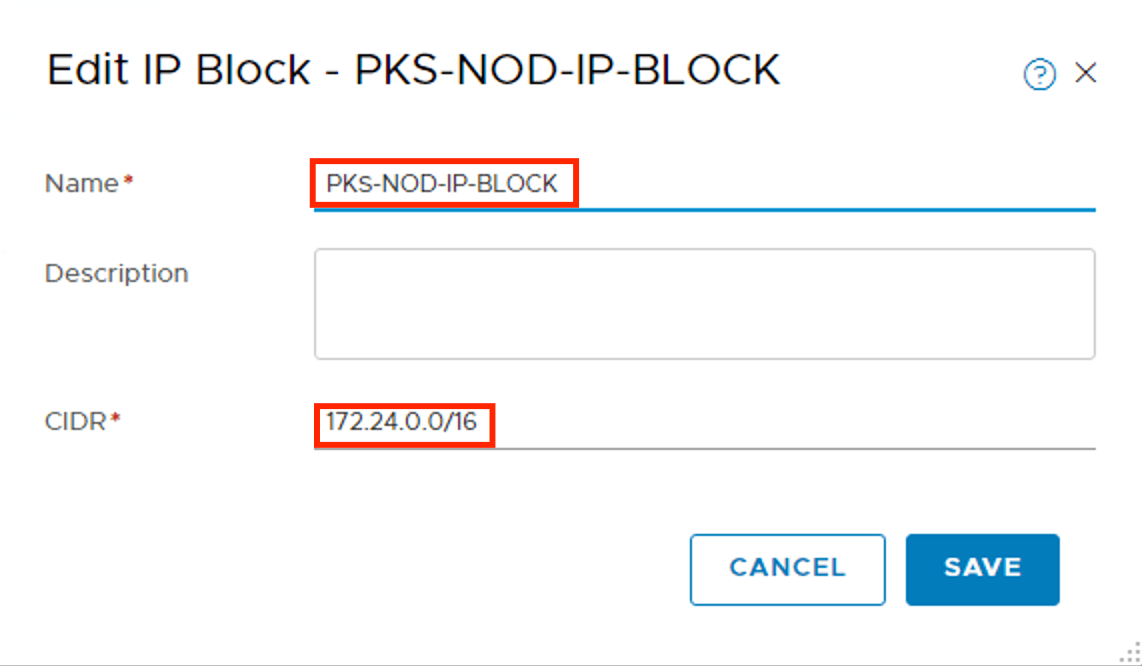This screenshot has width=1142, height=666.
Task: Click the 172.24.0.0/16 value text
Action: pos(401,424)
